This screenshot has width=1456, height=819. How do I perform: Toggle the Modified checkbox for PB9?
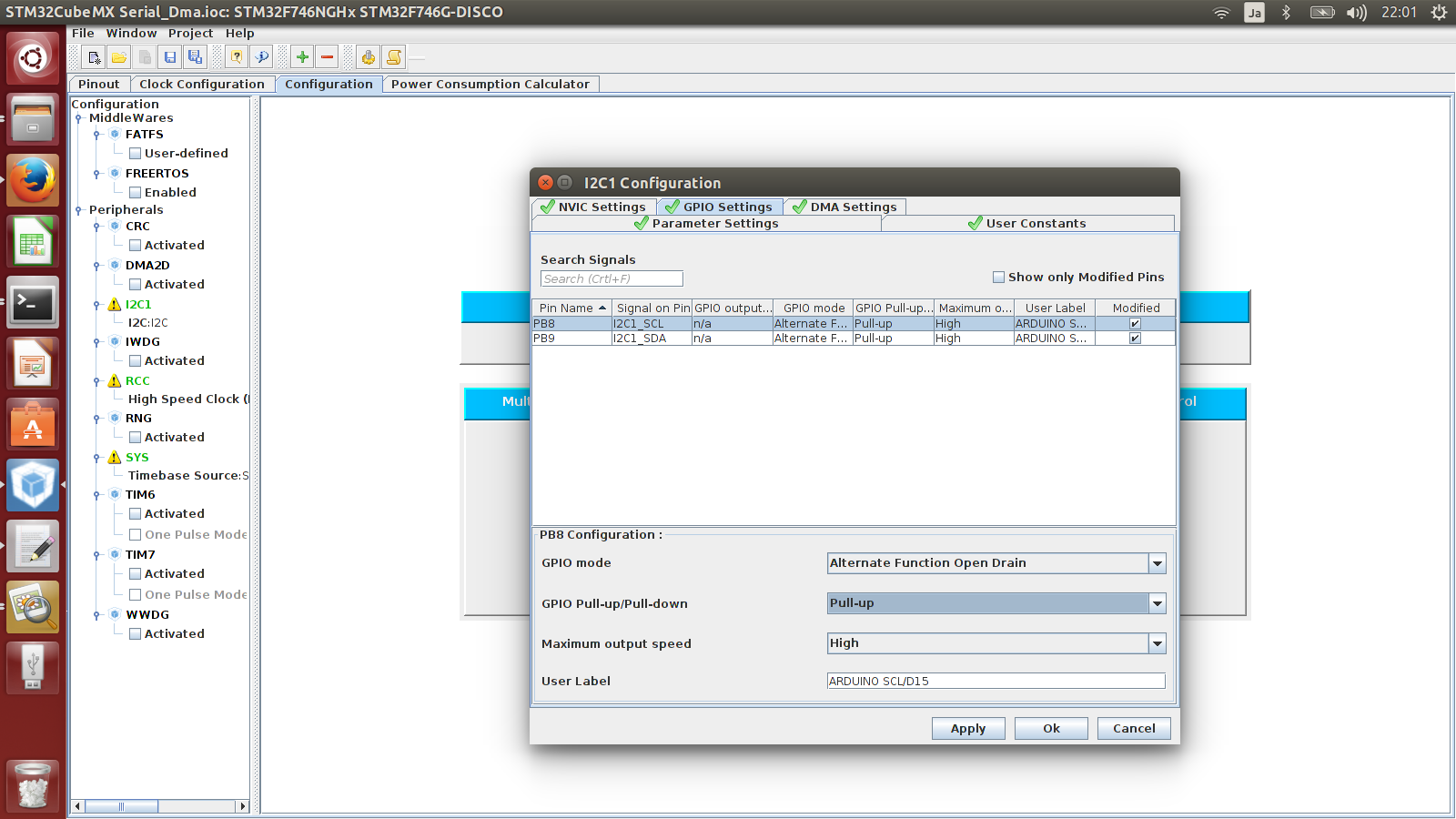[x=1135, y=339]
